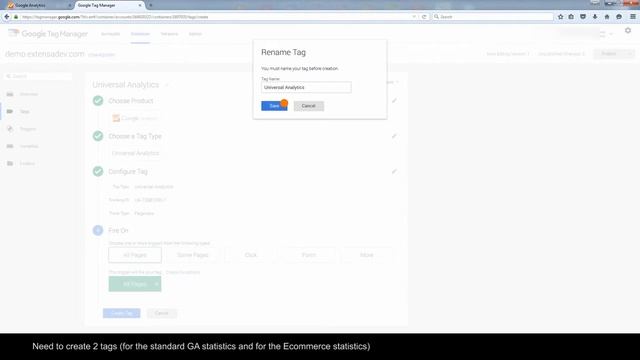Select the Some Pages trigger option
The image size is (640, 360).
193,255
